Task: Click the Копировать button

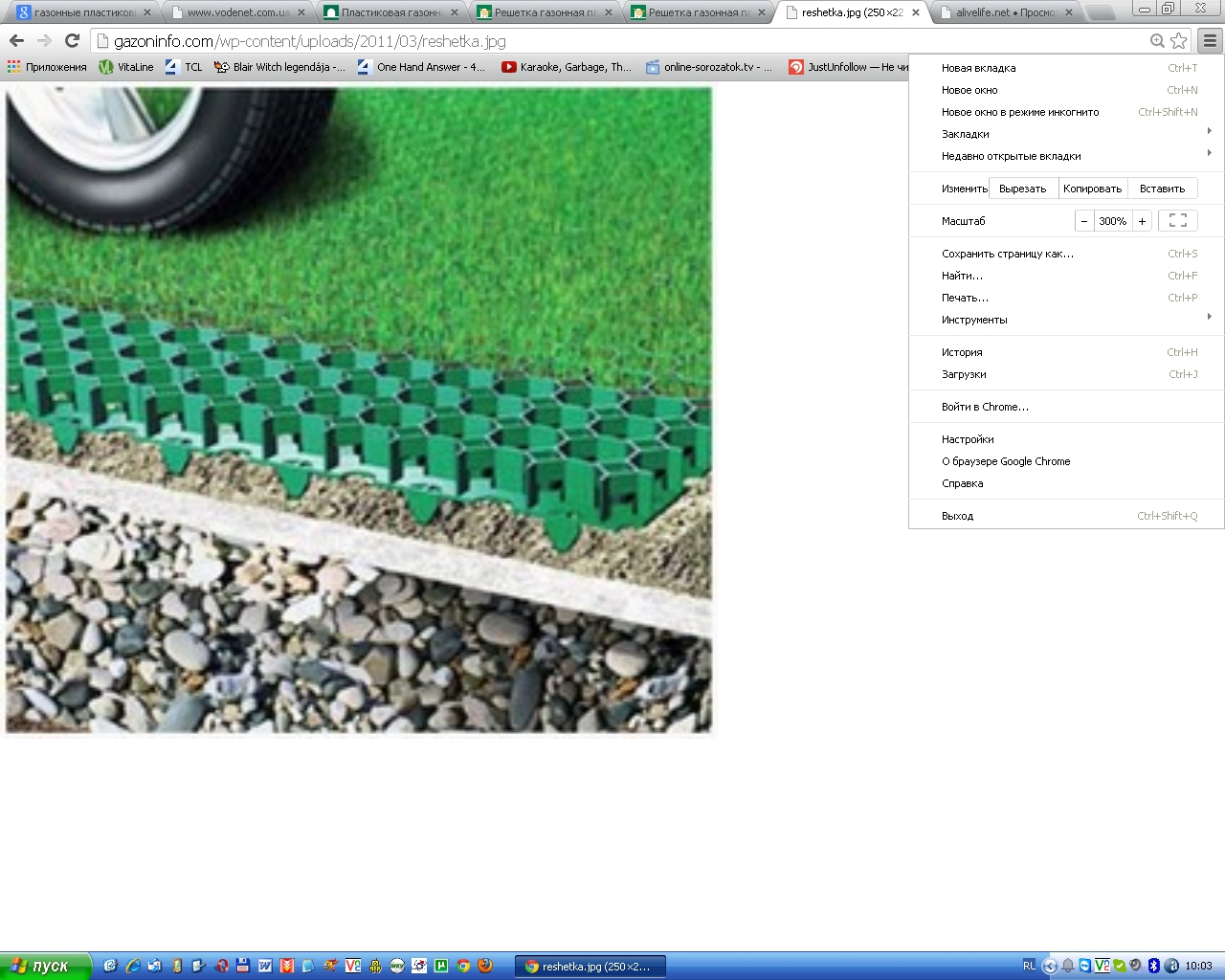Action: [x=1092, y=189]
